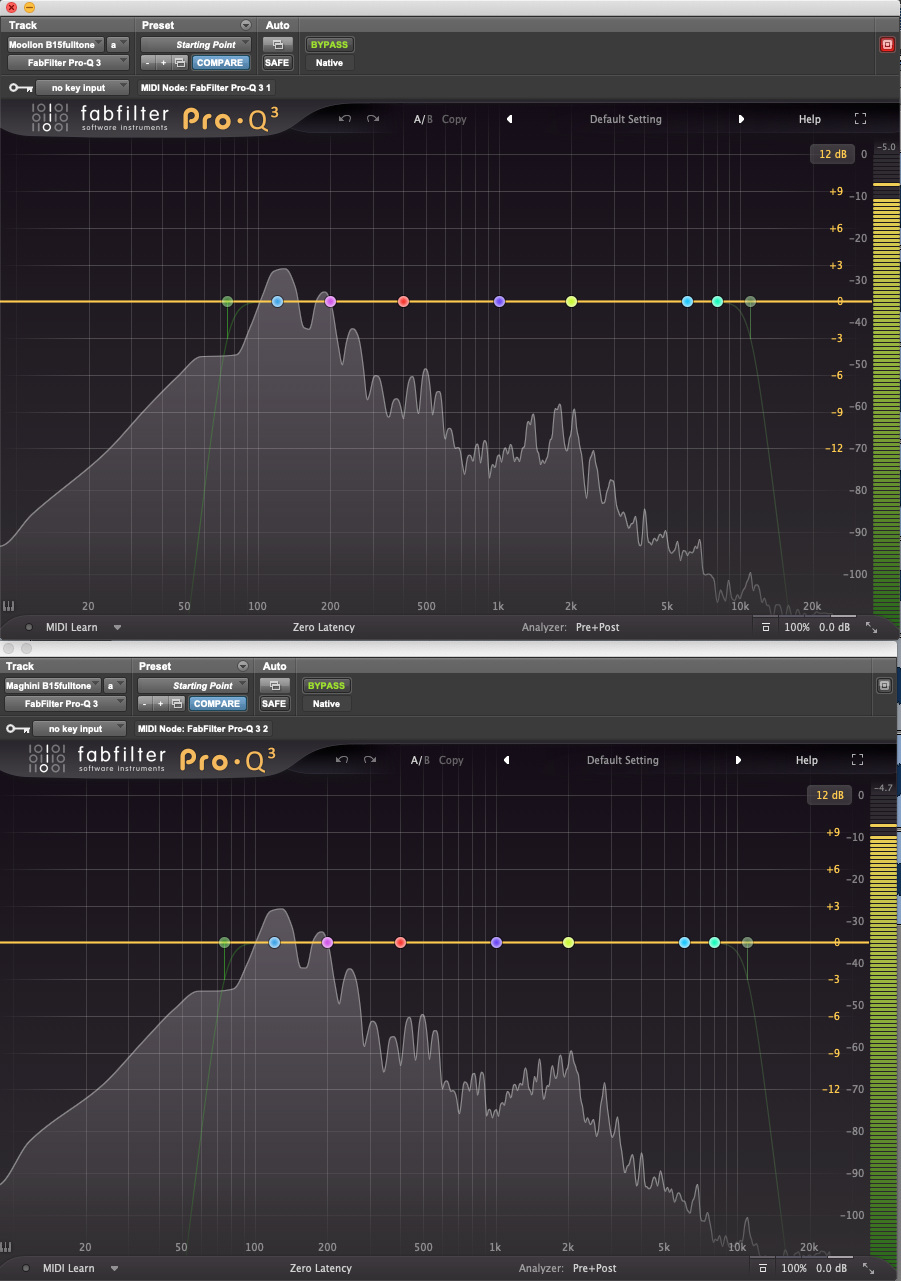This screenshot has height=1281, width=901.
Task: Go to next preset in Maghini window
Action: (738, 760)
